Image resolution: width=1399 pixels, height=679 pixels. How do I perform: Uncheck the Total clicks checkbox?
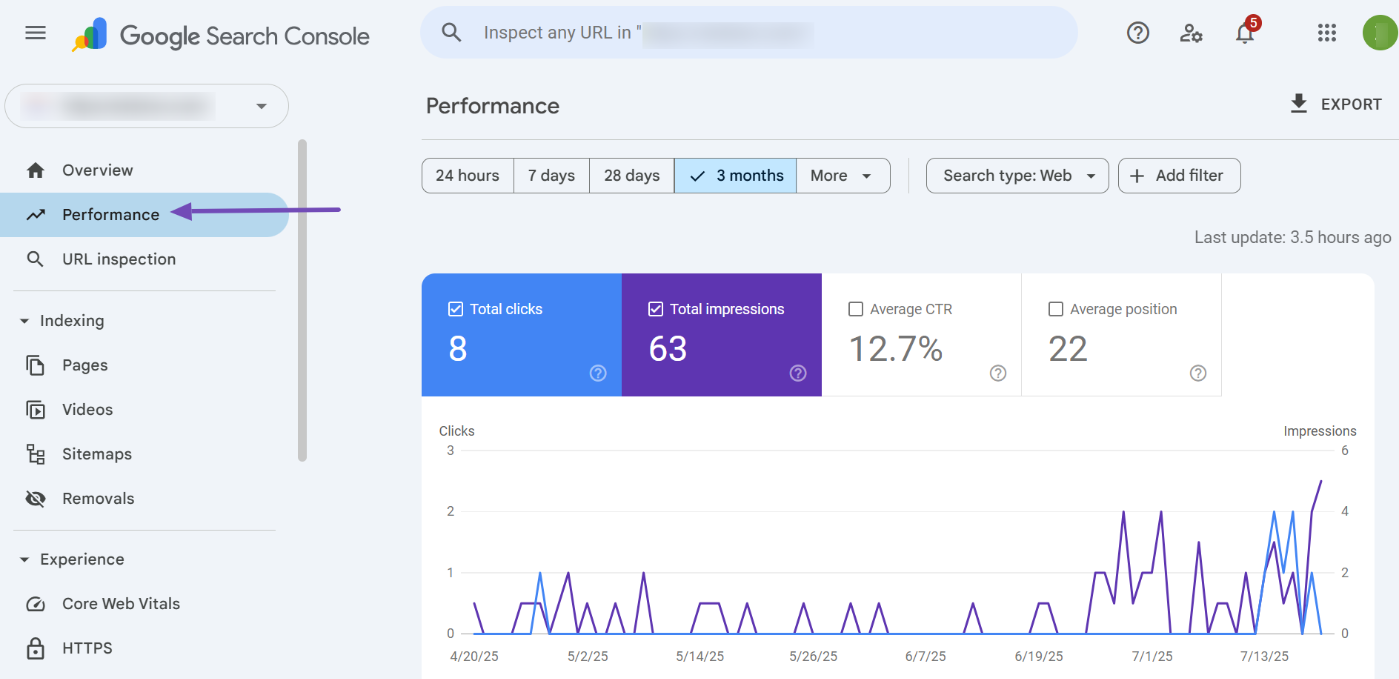pyautogui.click(x=458, y=308)
